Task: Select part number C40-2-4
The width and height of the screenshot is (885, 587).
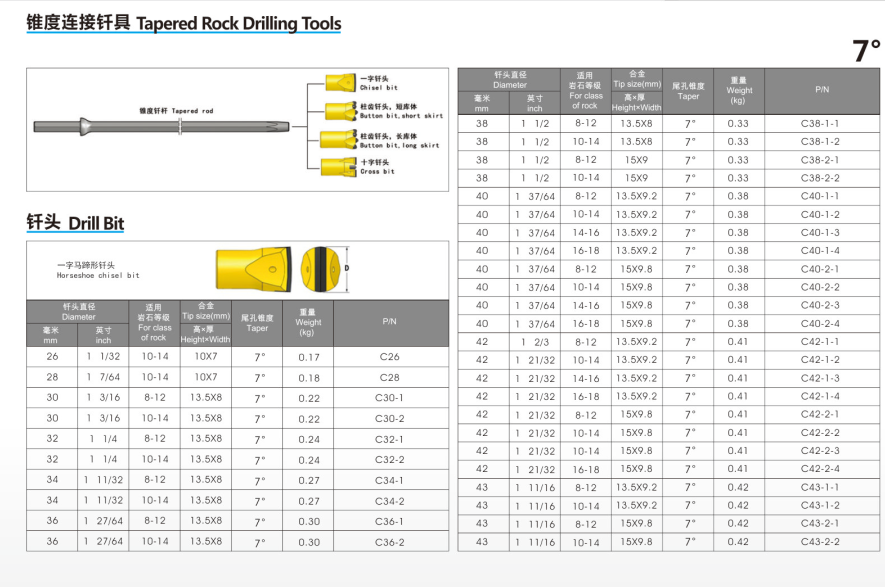Action: [x=820, y=323]
